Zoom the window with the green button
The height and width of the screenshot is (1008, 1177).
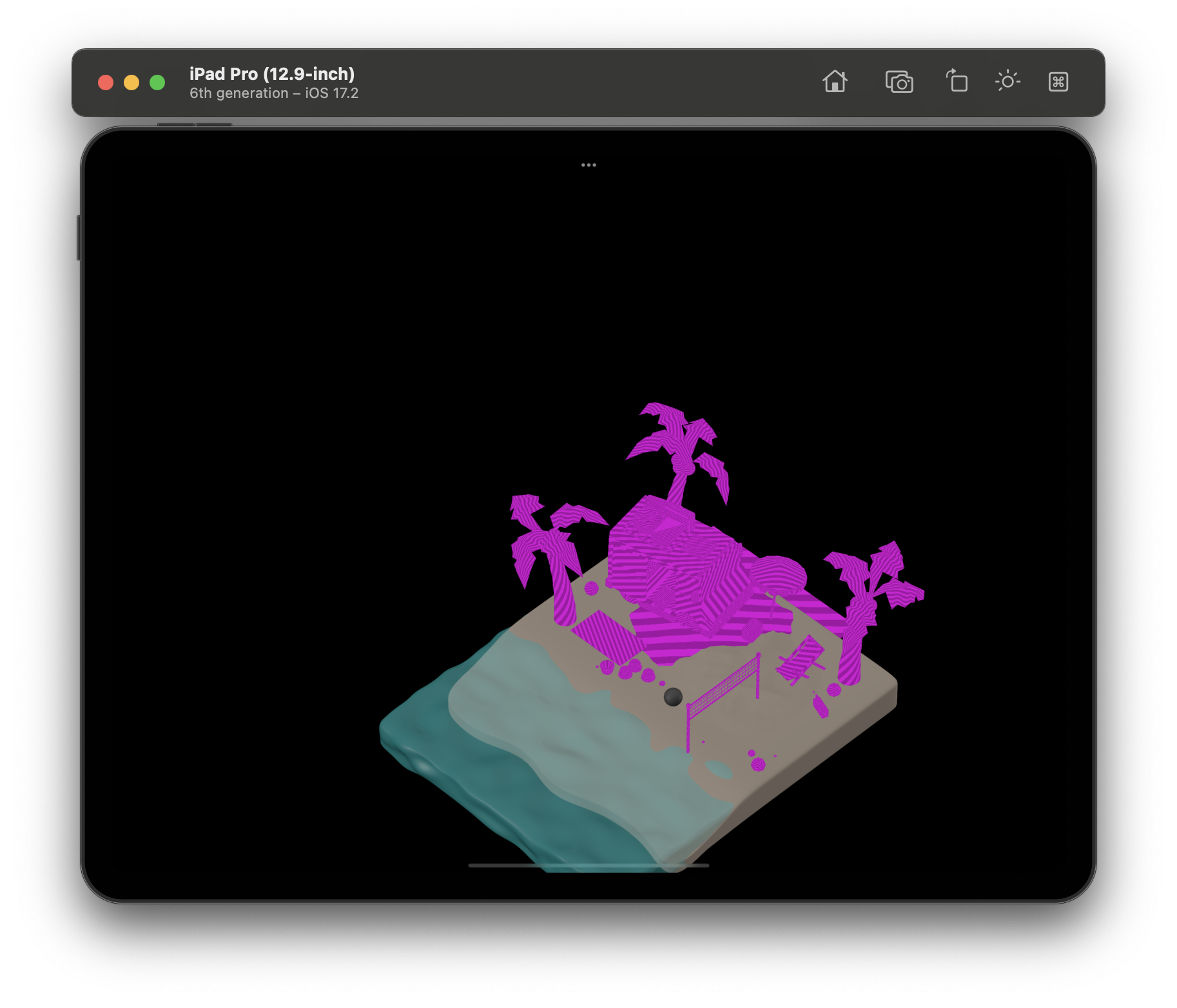(157, 82)
